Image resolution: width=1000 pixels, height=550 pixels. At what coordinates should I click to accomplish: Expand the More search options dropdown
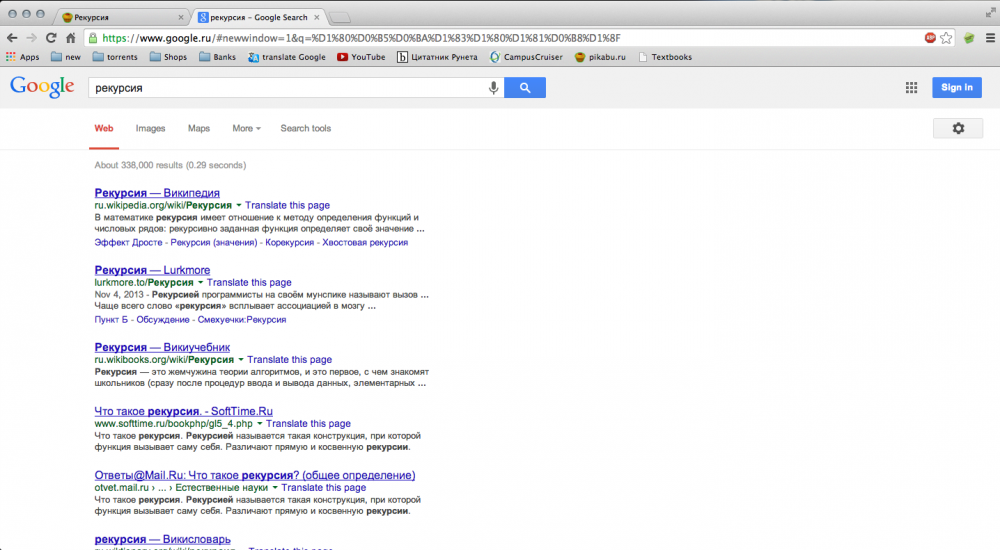coord(246,128)
